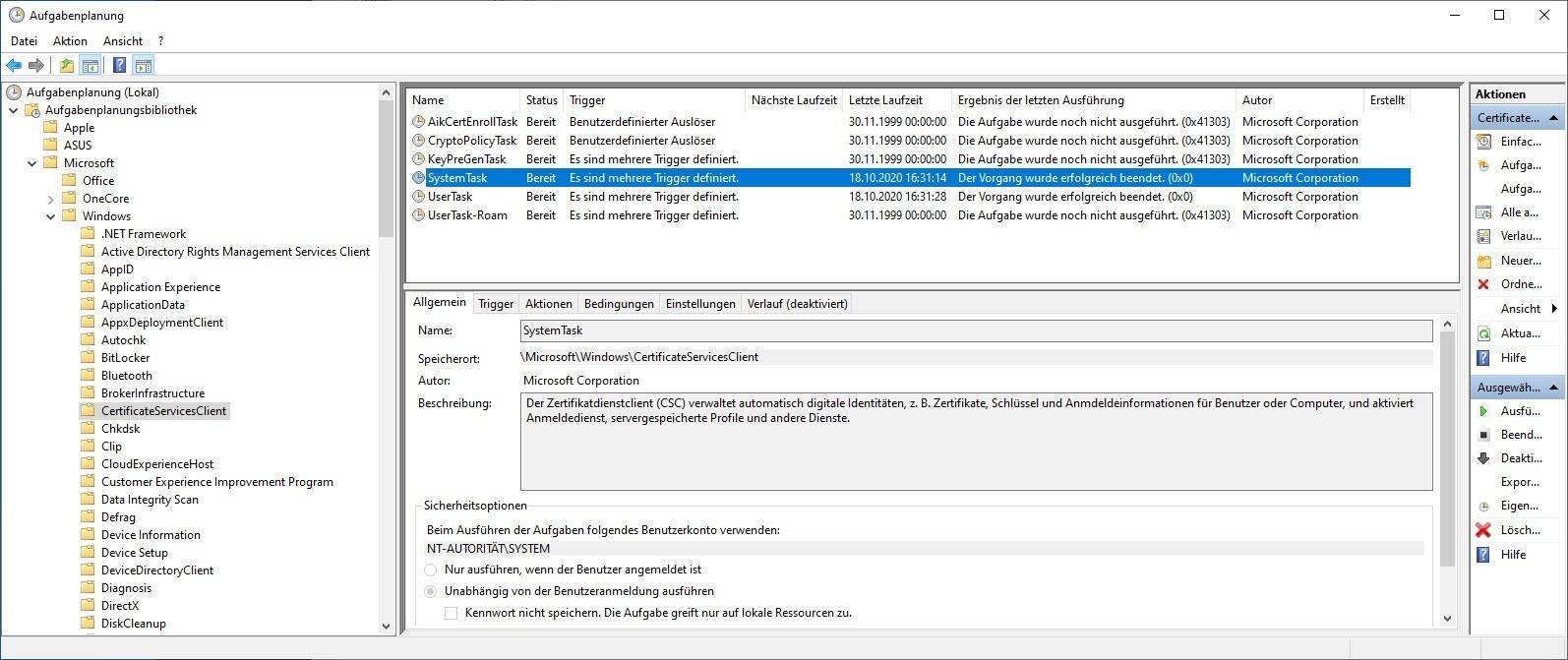This screenshot has height=660, width=1568.
Task: Refresh the view with the Aktualisieren icon
Action: click(x=1484, y=333)
